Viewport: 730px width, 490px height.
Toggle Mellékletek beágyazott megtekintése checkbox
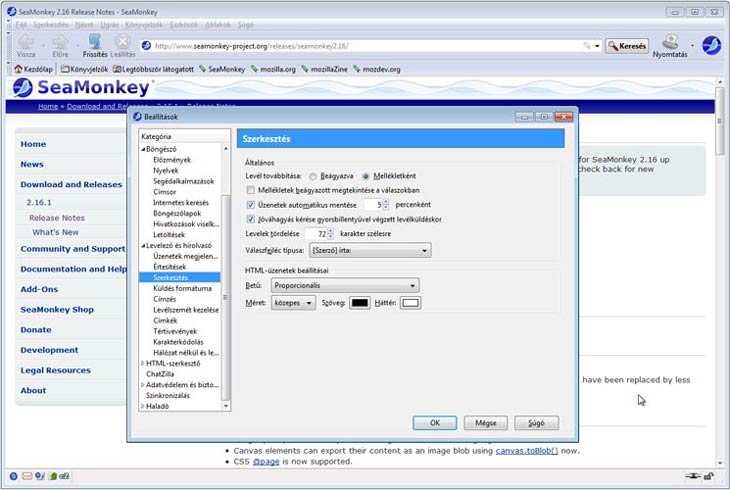click(250, 190)
